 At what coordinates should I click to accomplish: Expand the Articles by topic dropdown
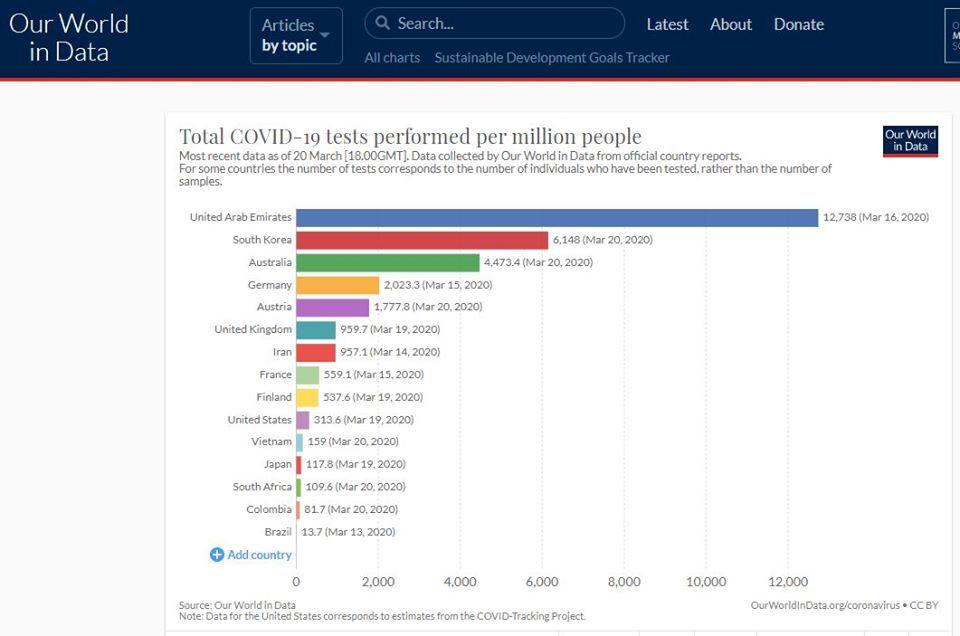point(296,36)
